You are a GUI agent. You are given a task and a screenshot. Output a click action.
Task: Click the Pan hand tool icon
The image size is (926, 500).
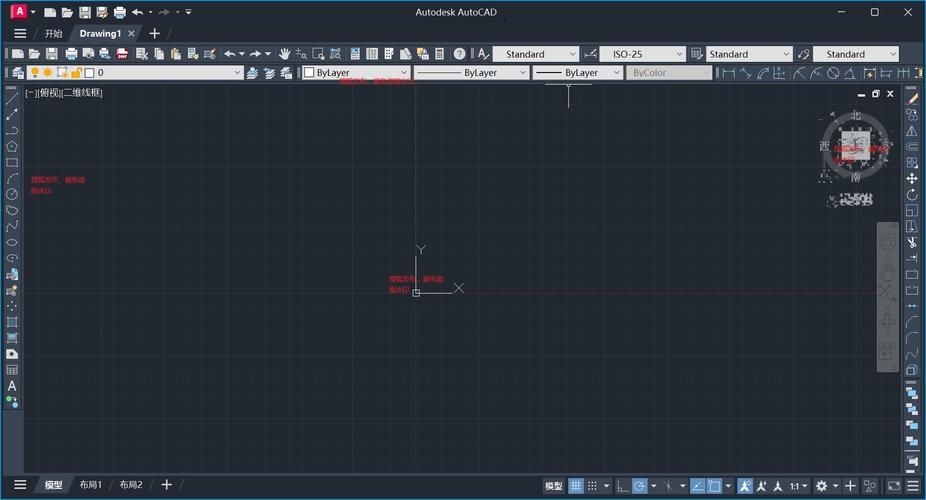284,54
